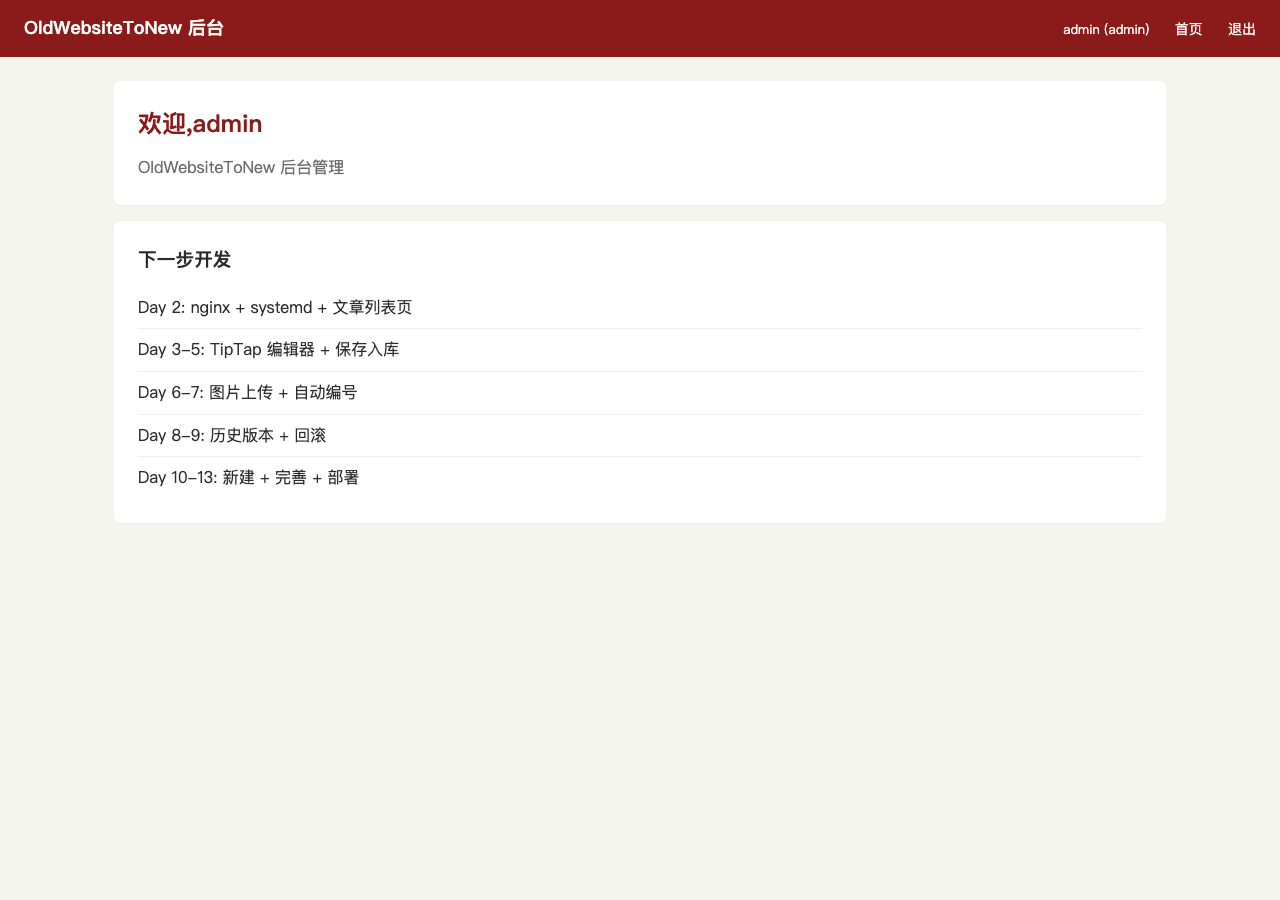The image size is (1280, 900).
Task: Select the Day 2 nginx + systemd row
Action: tap(640, 307)
